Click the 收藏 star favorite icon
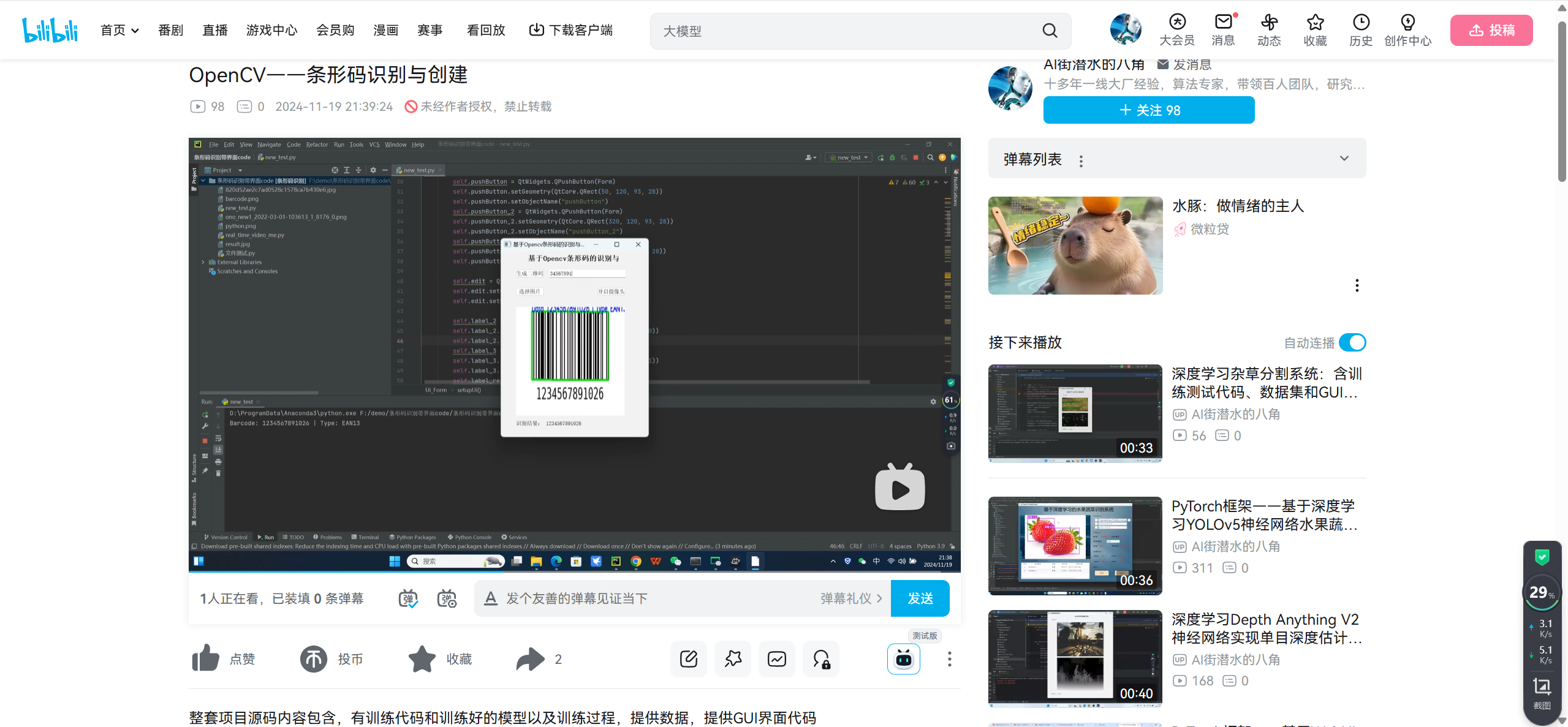Screen dimensions: 1568x727 click(x=422, y=659)
